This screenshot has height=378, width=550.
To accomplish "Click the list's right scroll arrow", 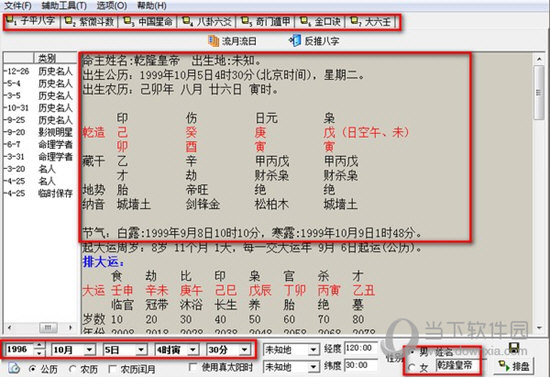I will (71, 328).
